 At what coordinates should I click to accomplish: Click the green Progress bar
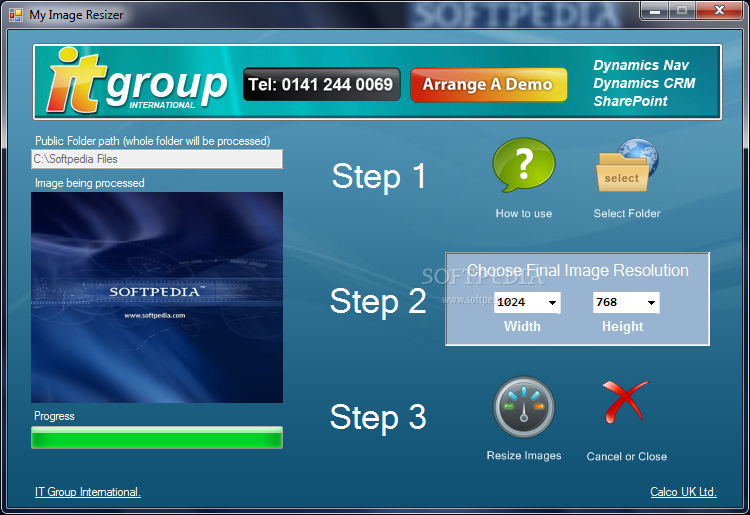[x=157, y=438]
